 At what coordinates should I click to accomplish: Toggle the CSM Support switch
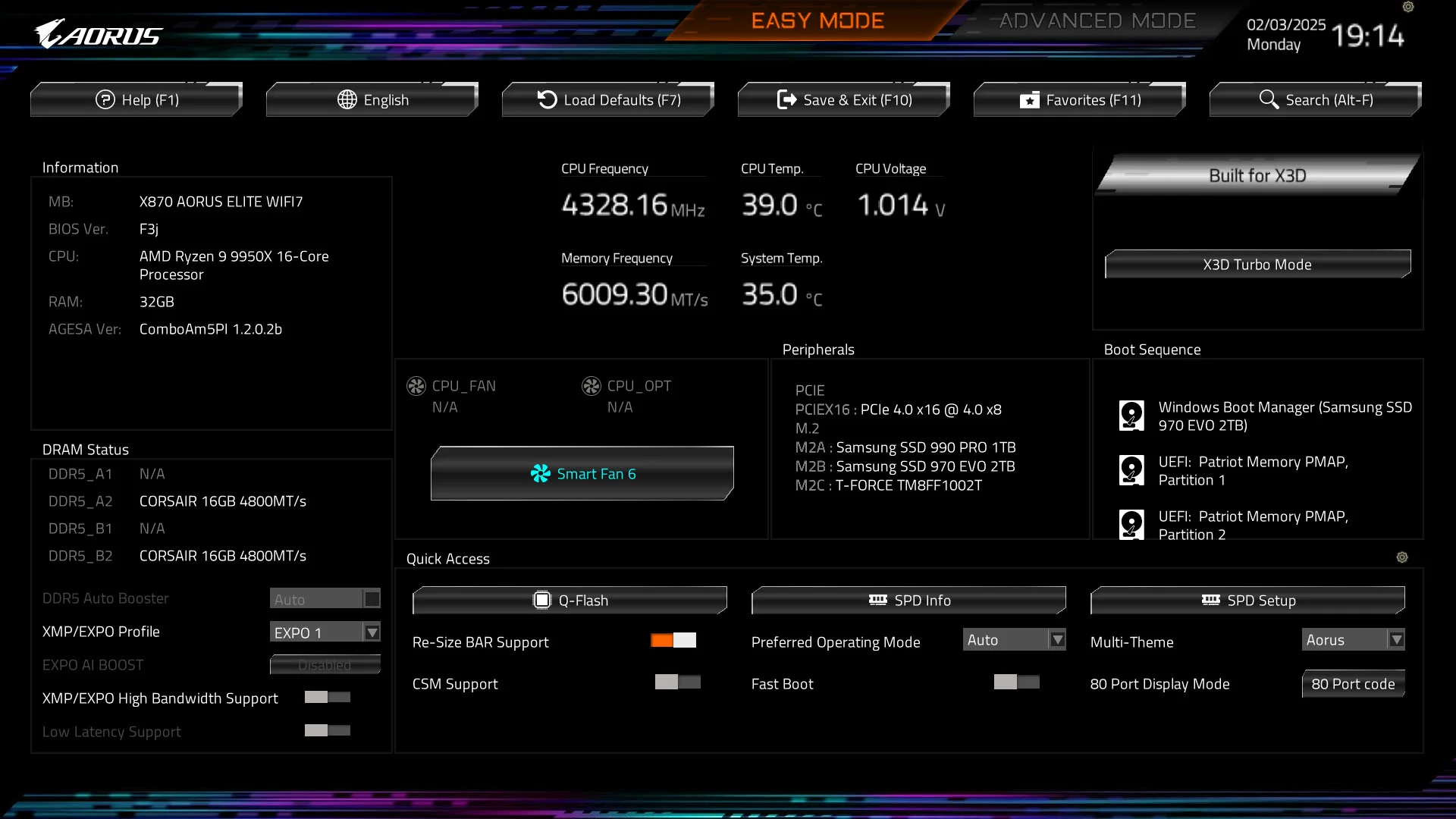[x=677, y=682]
